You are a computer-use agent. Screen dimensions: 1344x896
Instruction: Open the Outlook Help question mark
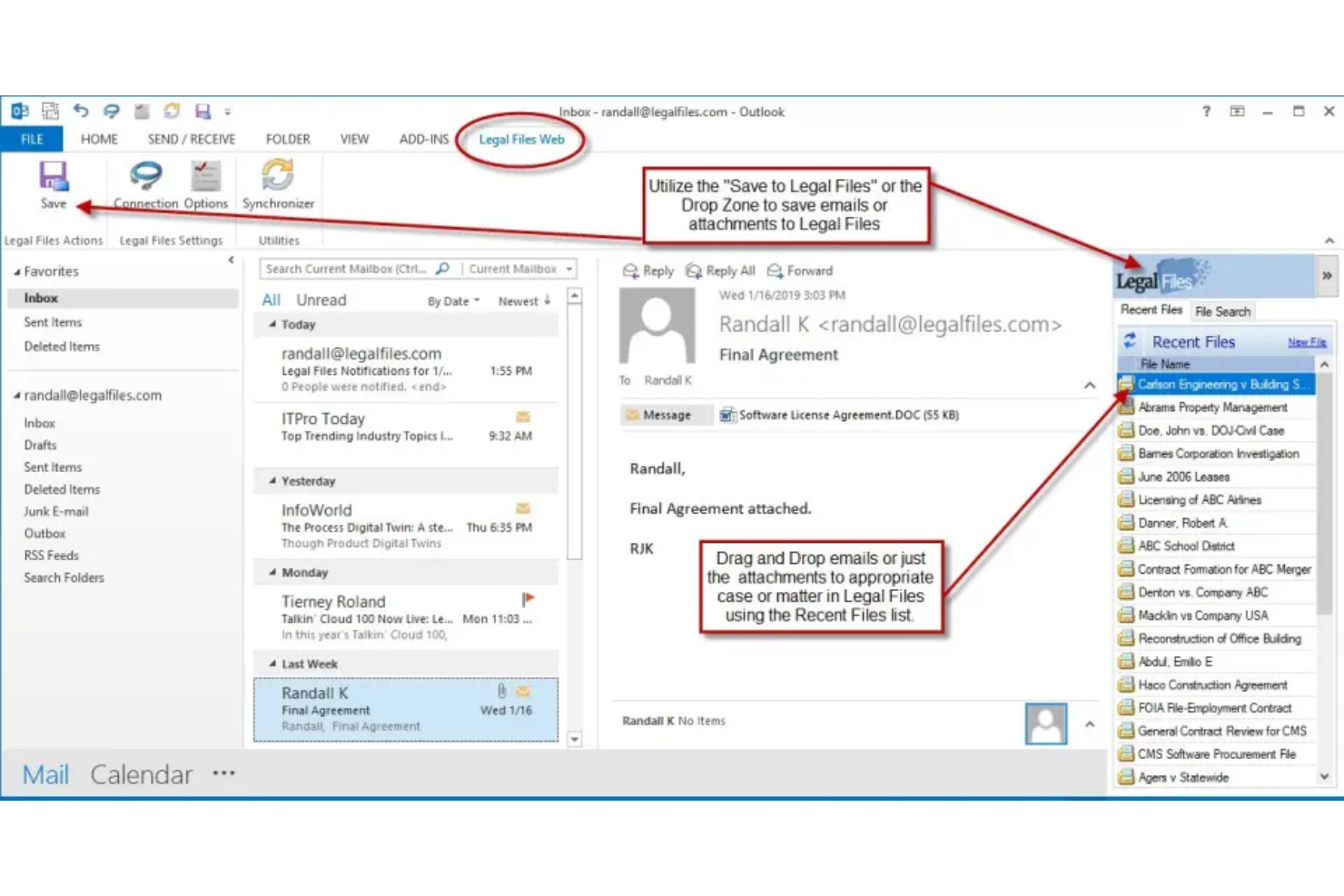(x=1206, y=111)
